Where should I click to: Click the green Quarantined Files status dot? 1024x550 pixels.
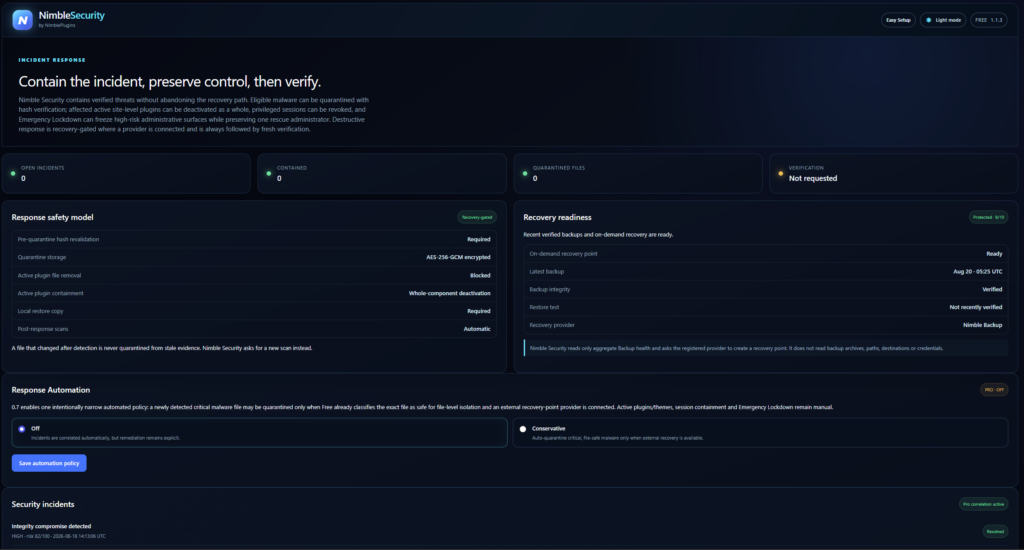point(524,173)
